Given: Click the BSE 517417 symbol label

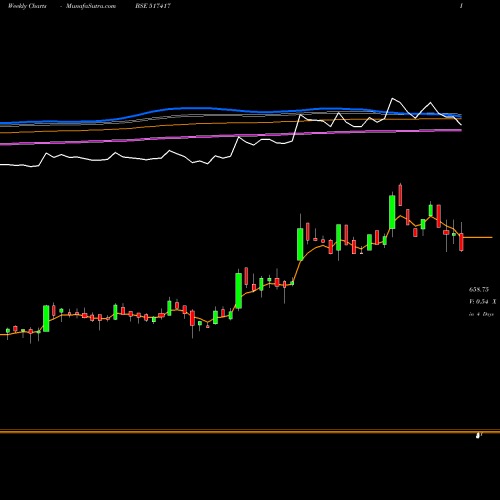Looking at the screenshot, I should tap(153, 6).
